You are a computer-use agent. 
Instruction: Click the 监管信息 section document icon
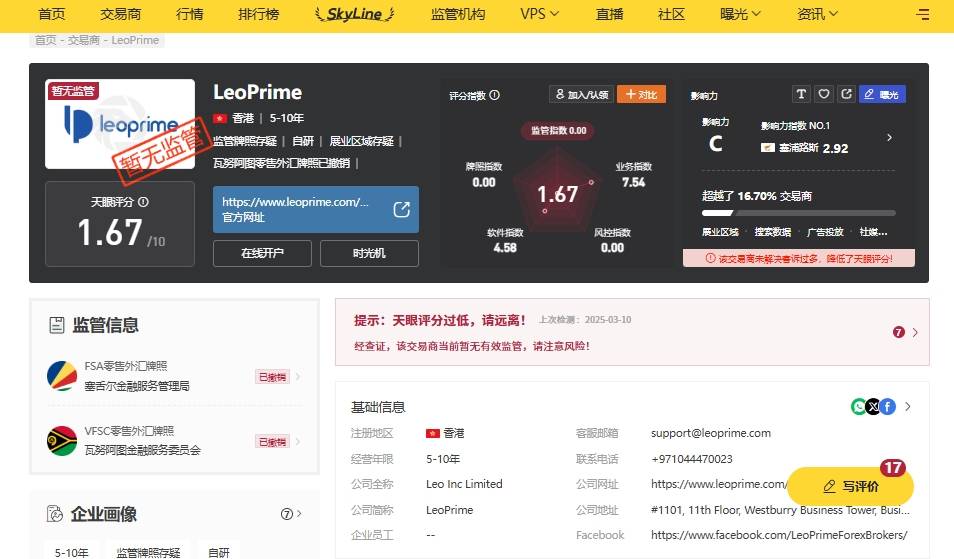pyautogui.click(x=57, y=325)
